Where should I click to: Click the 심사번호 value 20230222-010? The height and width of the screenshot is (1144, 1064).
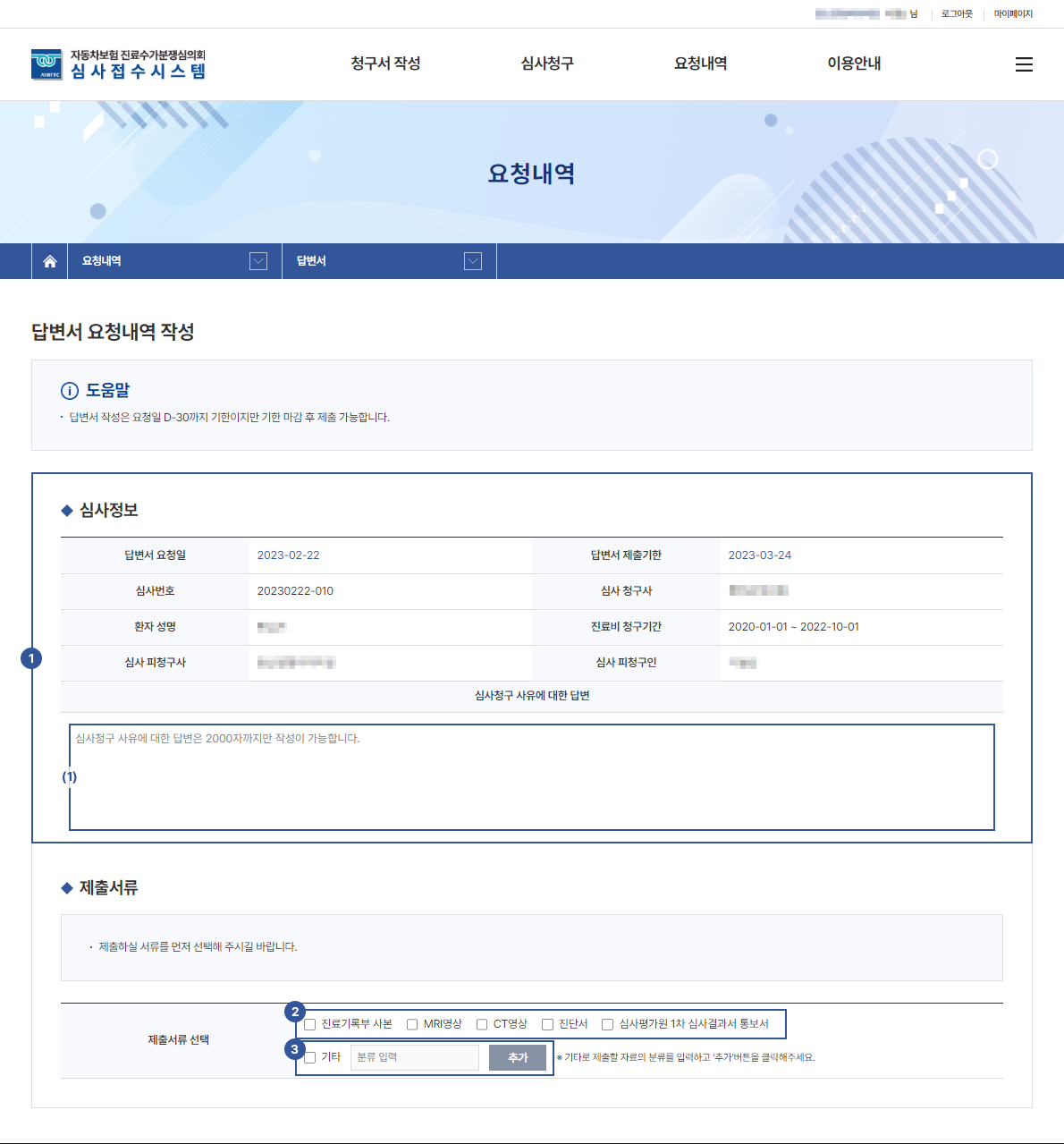[295, 591]
